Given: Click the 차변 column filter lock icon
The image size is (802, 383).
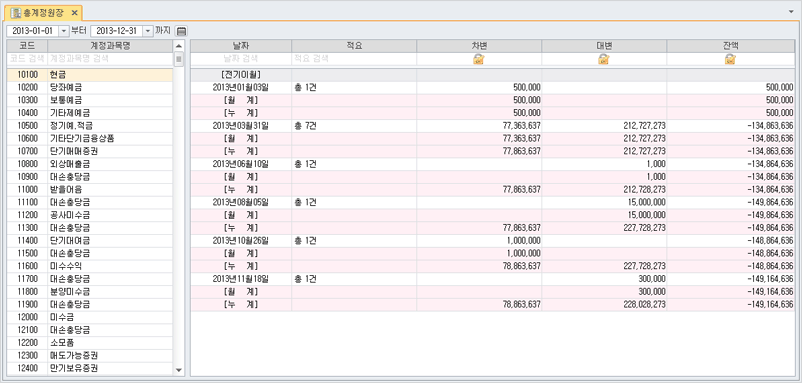Looking at the screenshot, I should click(x=479, y=59).
